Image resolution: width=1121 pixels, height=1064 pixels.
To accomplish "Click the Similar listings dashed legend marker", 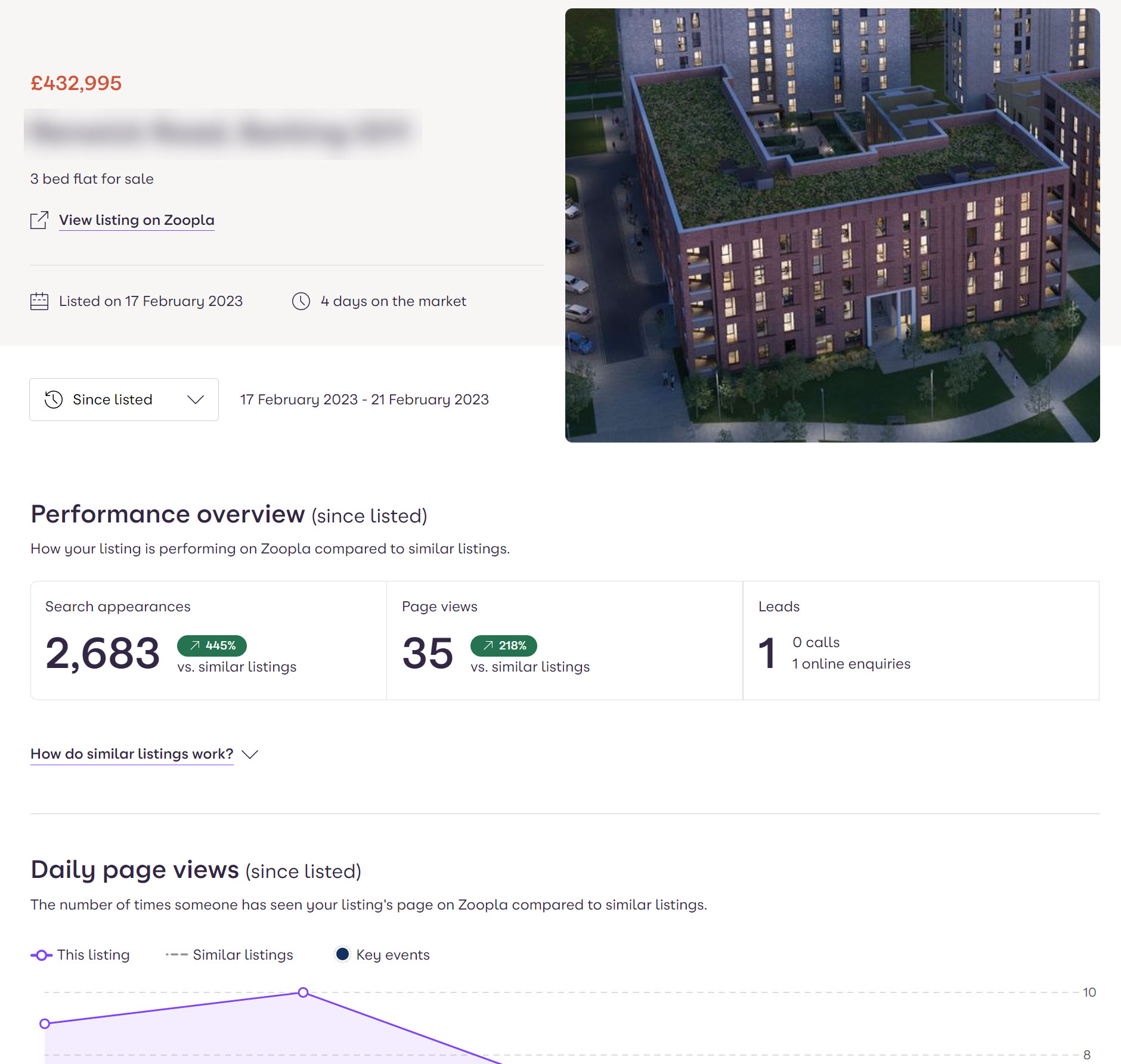I will point(176,955).
